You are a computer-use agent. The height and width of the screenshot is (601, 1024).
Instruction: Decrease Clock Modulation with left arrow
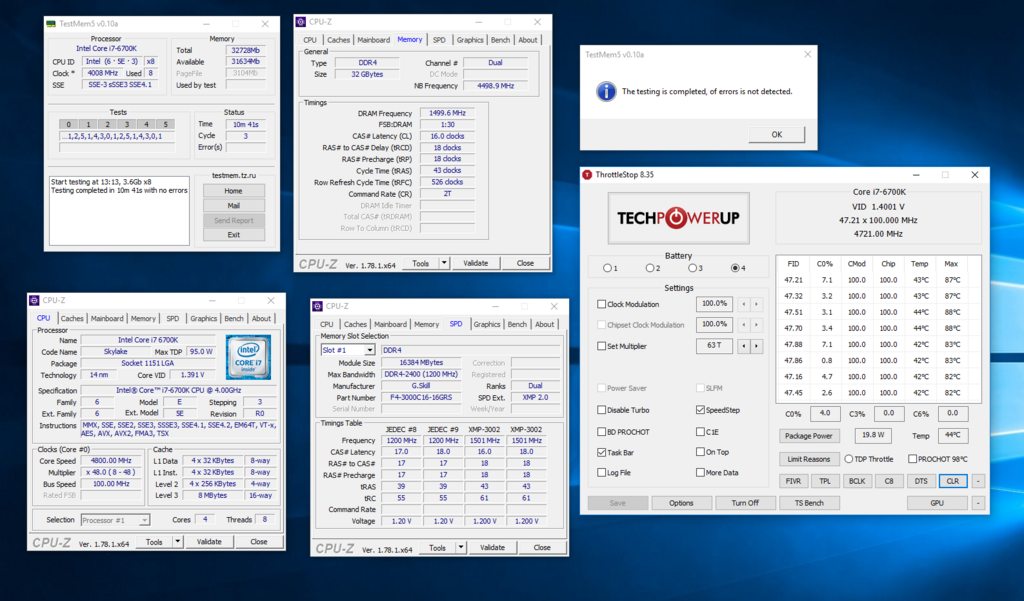[743, 304]
